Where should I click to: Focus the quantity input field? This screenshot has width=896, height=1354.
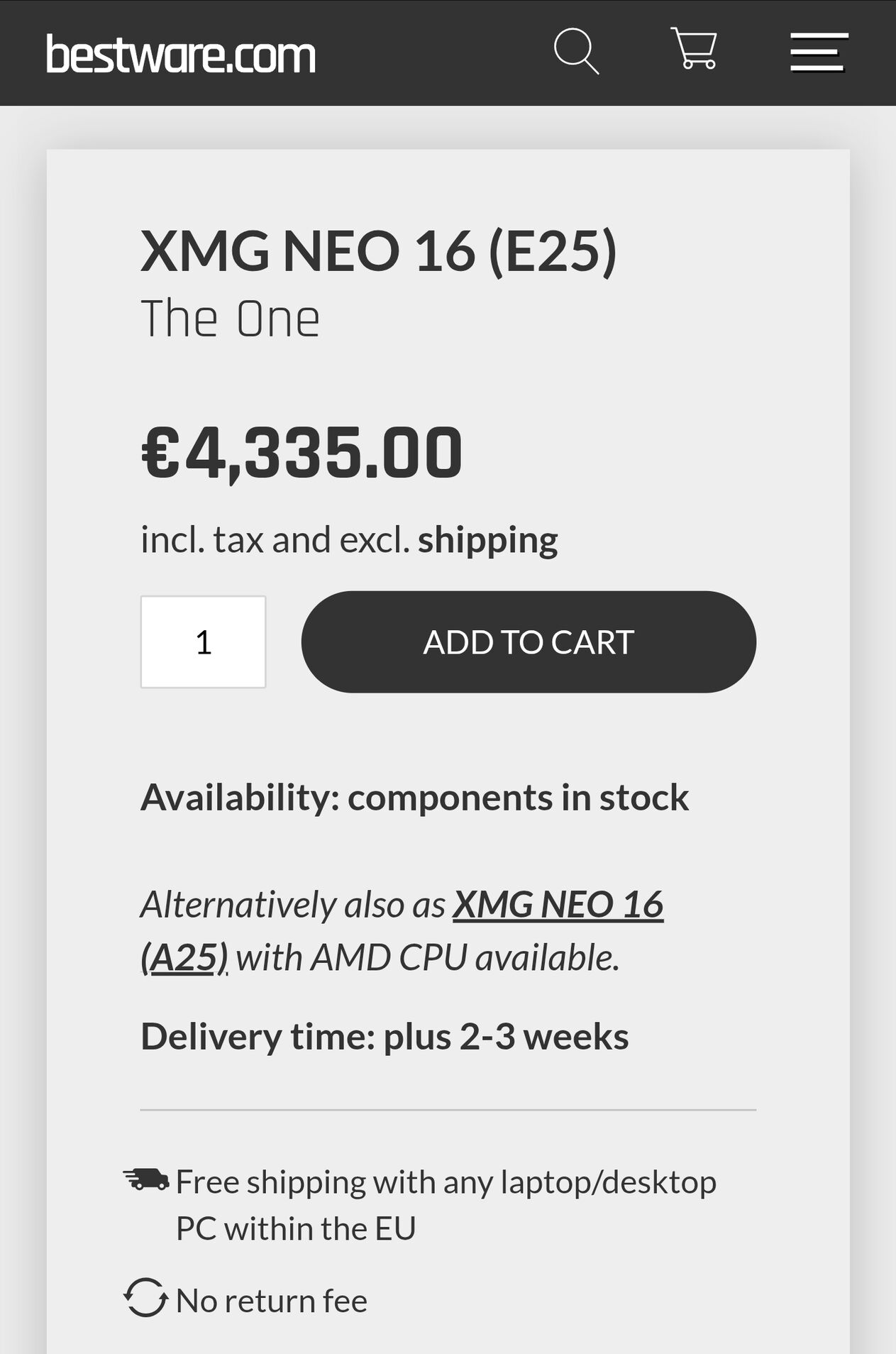[x=203, y=642]
